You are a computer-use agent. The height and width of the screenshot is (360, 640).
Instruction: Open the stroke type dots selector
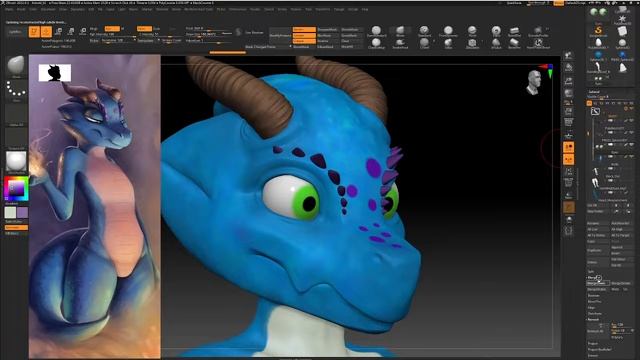(x=16, y=91)
